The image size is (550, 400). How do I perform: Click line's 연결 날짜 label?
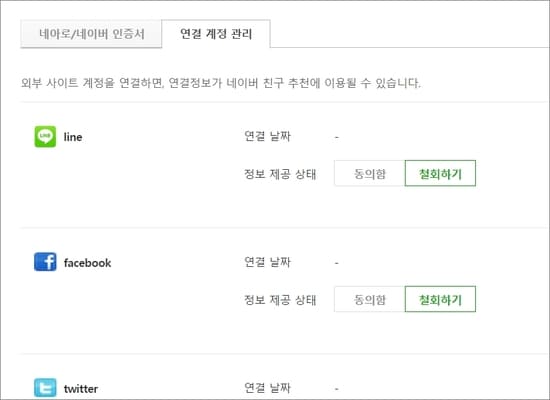point(267,136)
